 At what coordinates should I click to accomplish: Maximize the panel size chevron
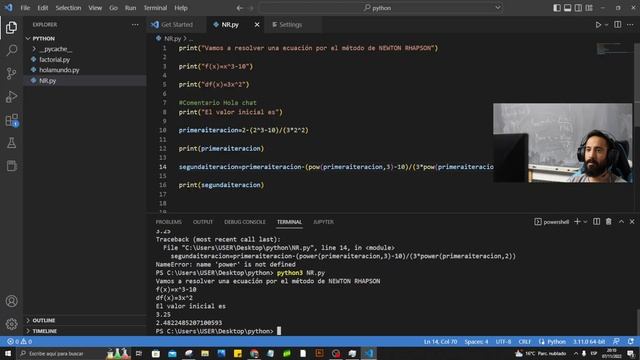(621, 222)
